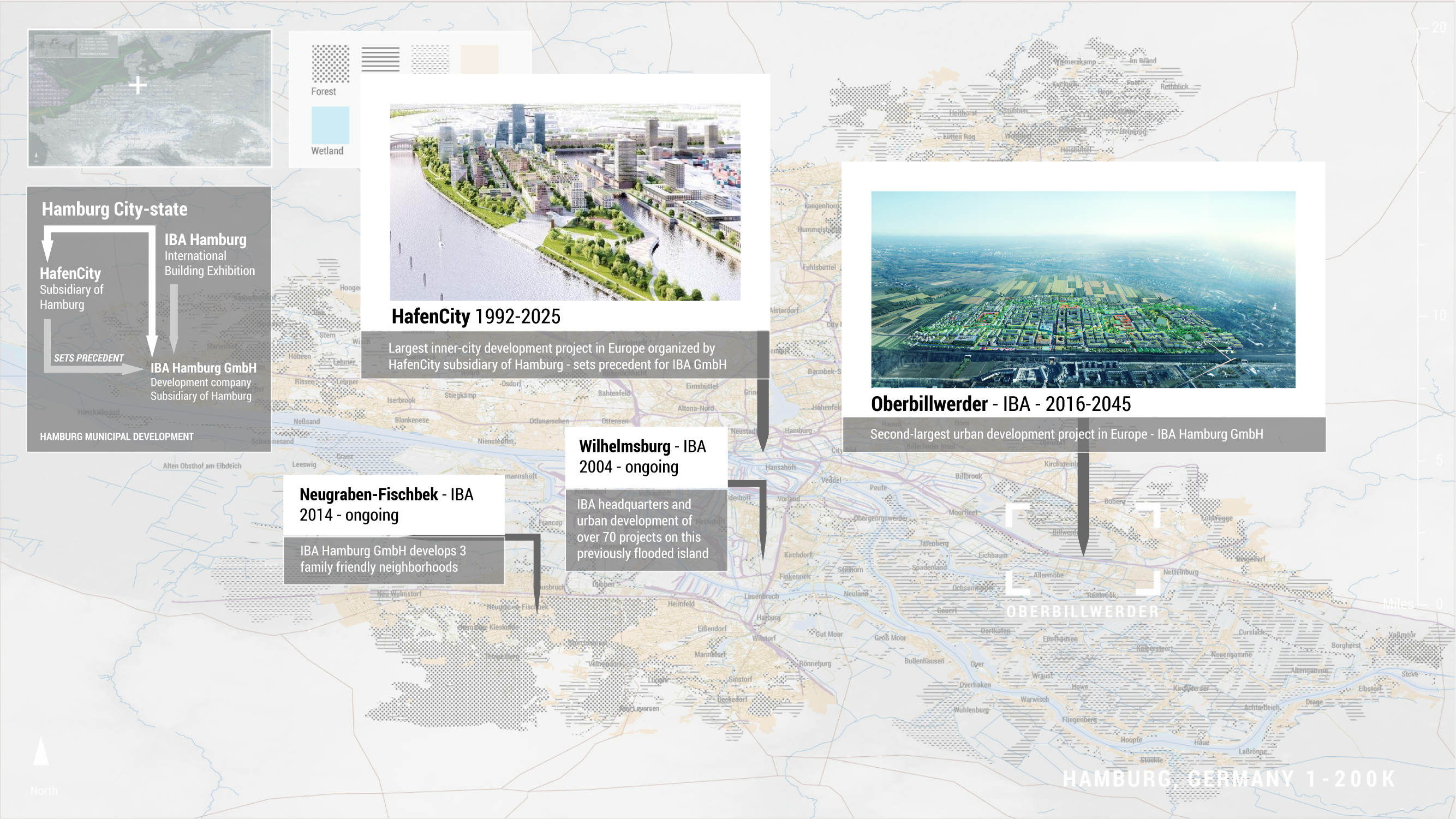This screenshot has width=1456, height=819.
Task: Click the 'Alten Obsthof am Elbdeich' map label
Action: pyautogui.click(x=202, y=466)
